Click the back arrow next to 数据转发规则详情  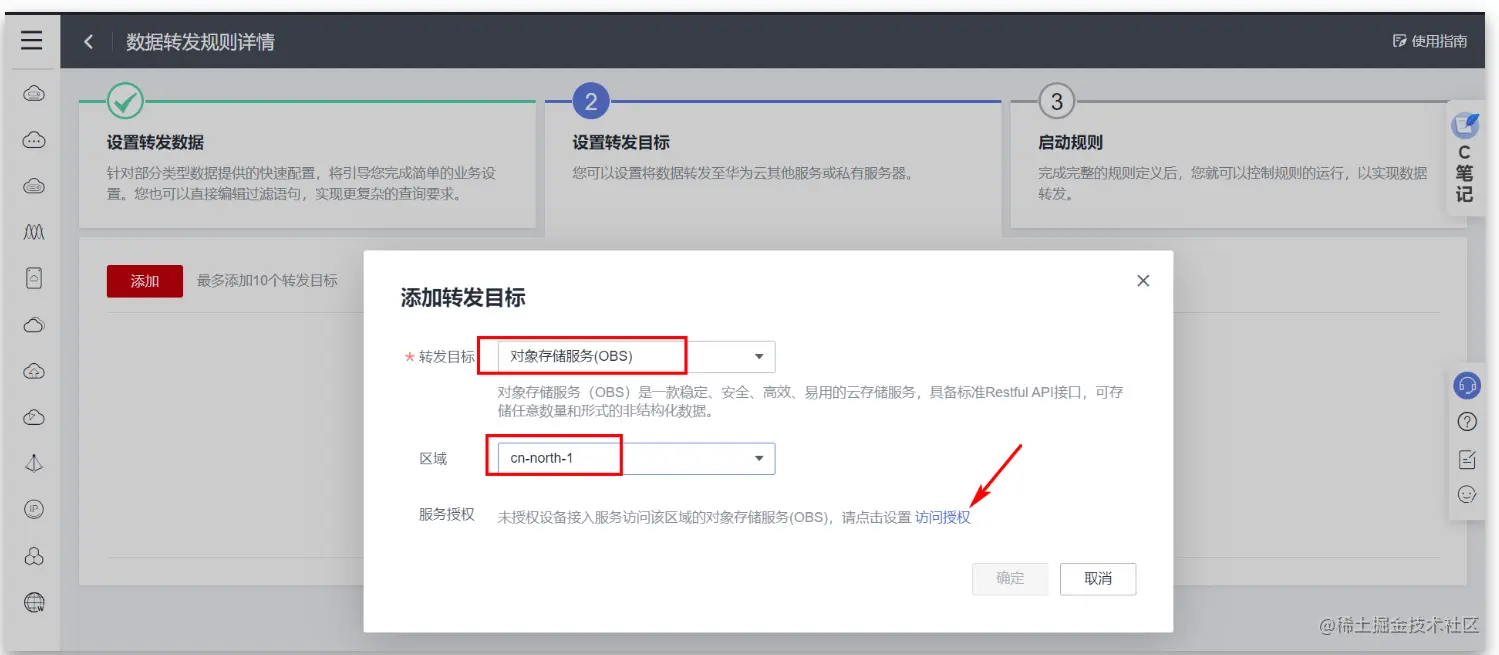click(x=88, y=41)
